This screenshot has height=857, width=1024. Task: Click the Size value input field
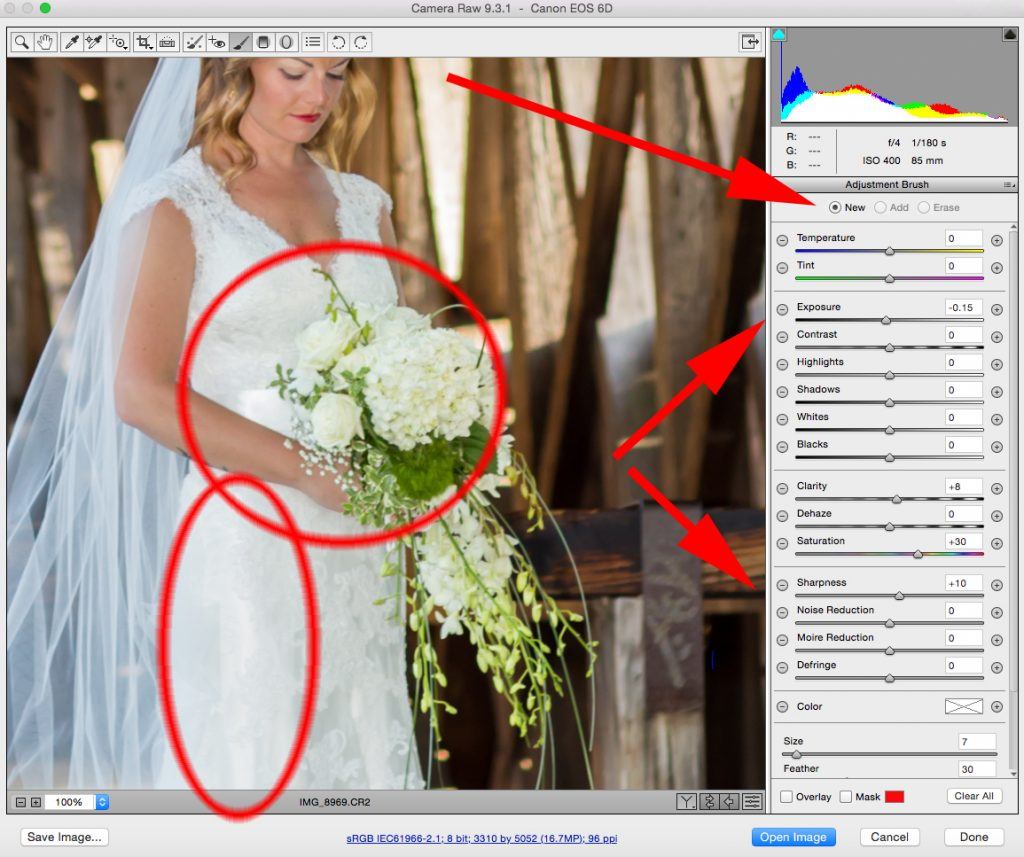[975, 742]
